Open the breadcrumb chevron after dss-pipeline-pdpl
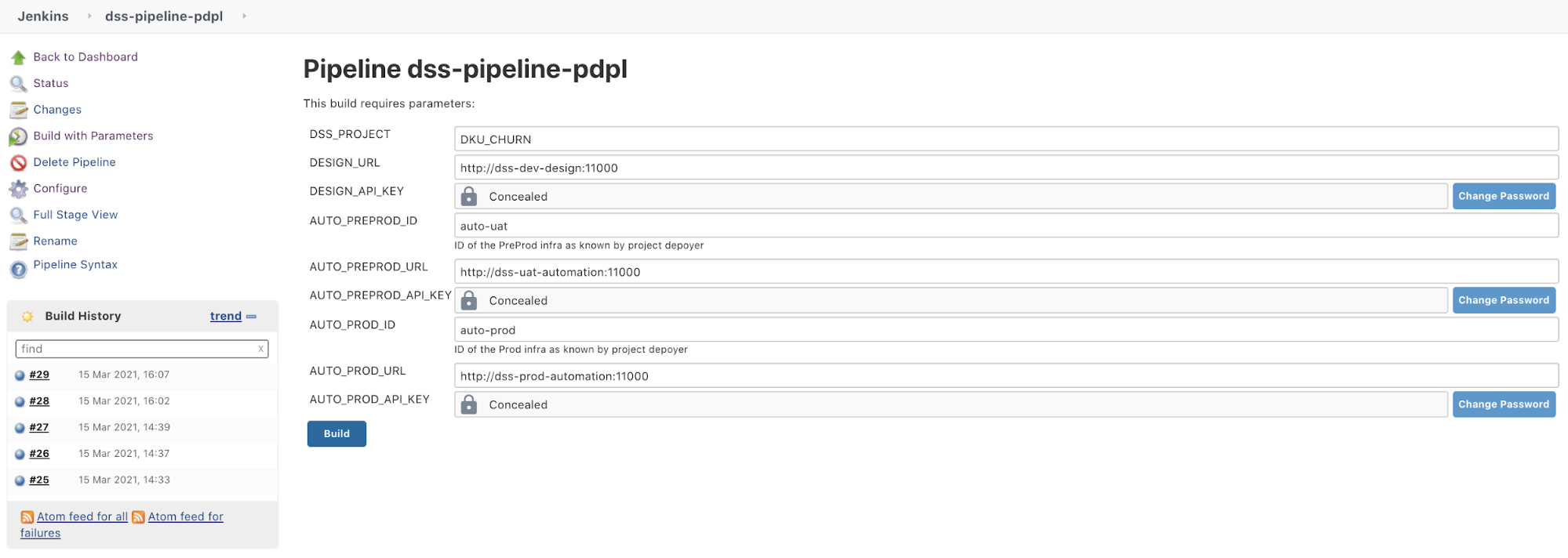Image resolution: width=1568 pixels, height=558 pixels. coord(244,16)
